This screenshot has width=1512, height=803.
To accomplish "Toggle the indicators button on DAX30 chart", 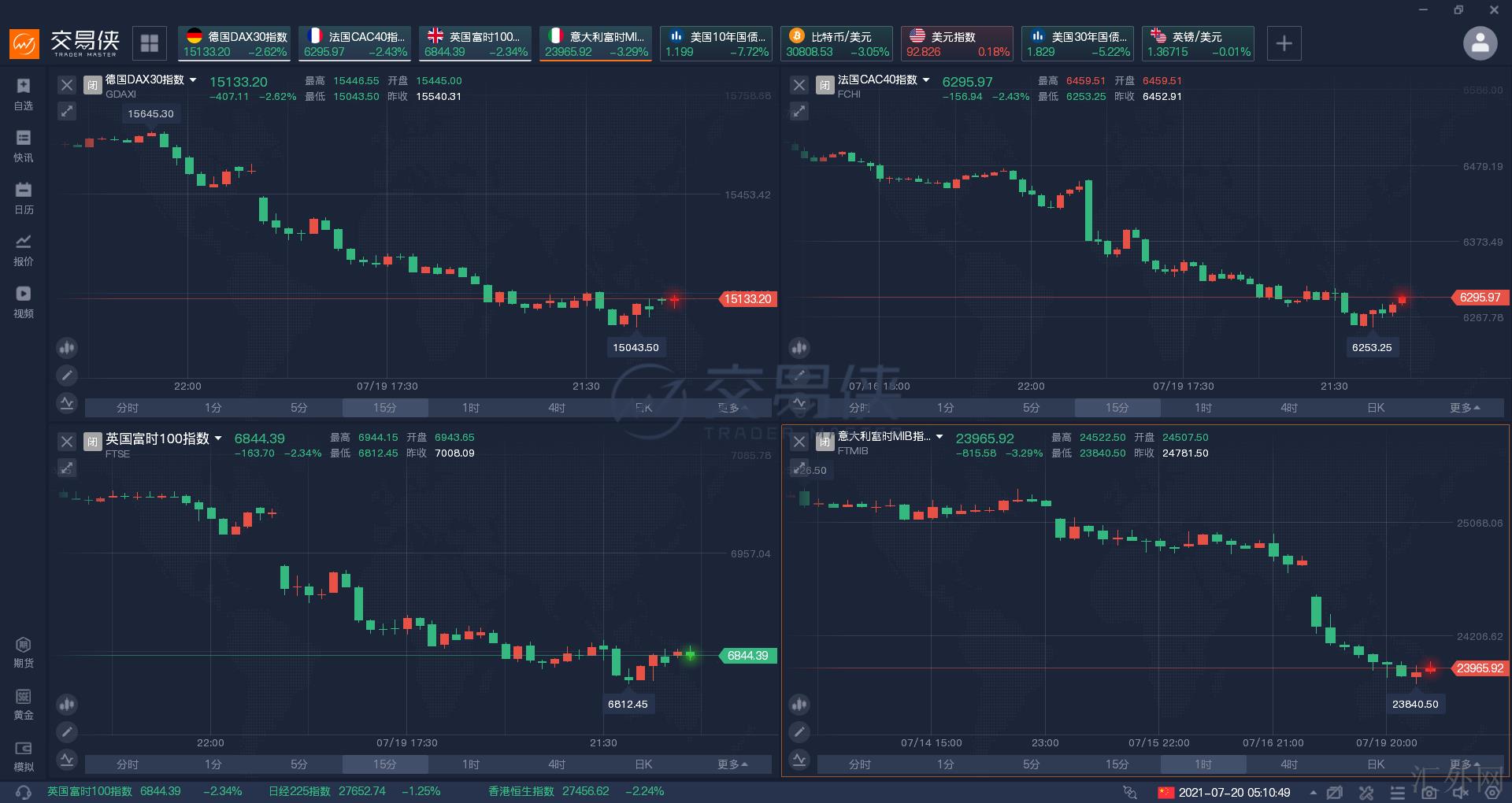I will click(67, 404).
